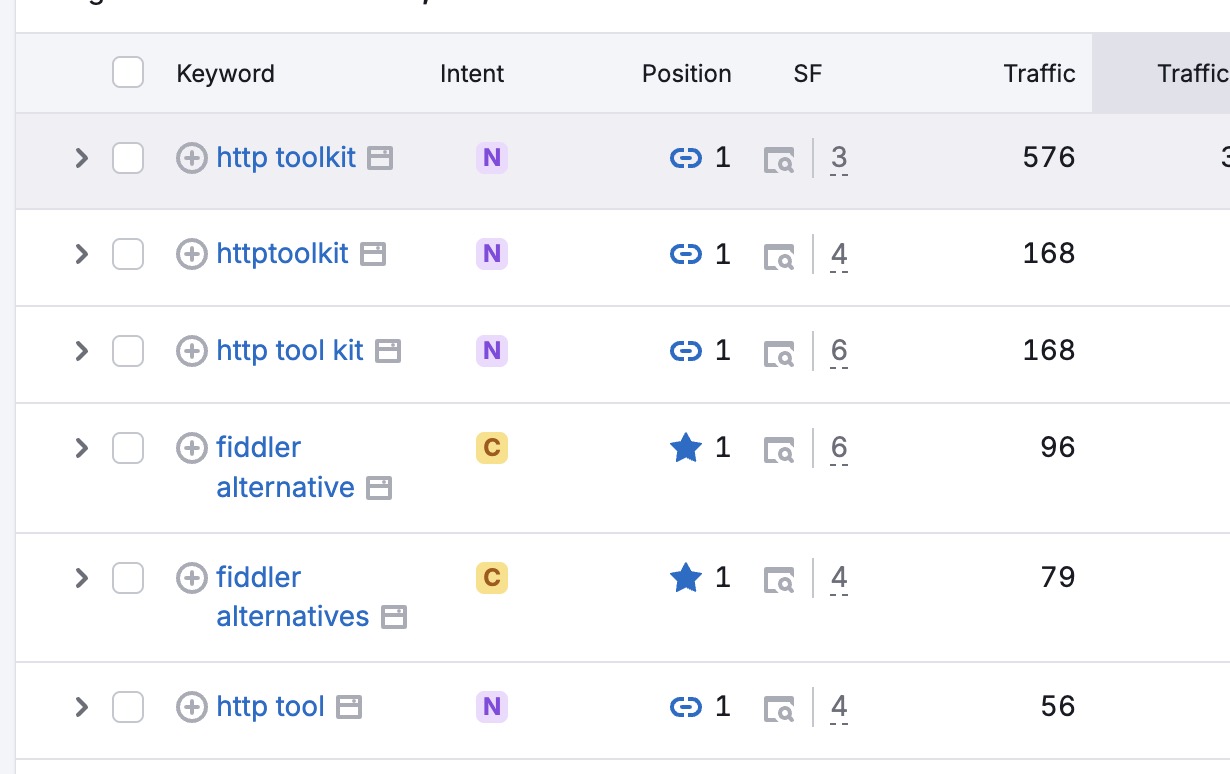Open the 'fiddler alternative' keyword link
This screenshot has height=774, width=1230.
285,467
